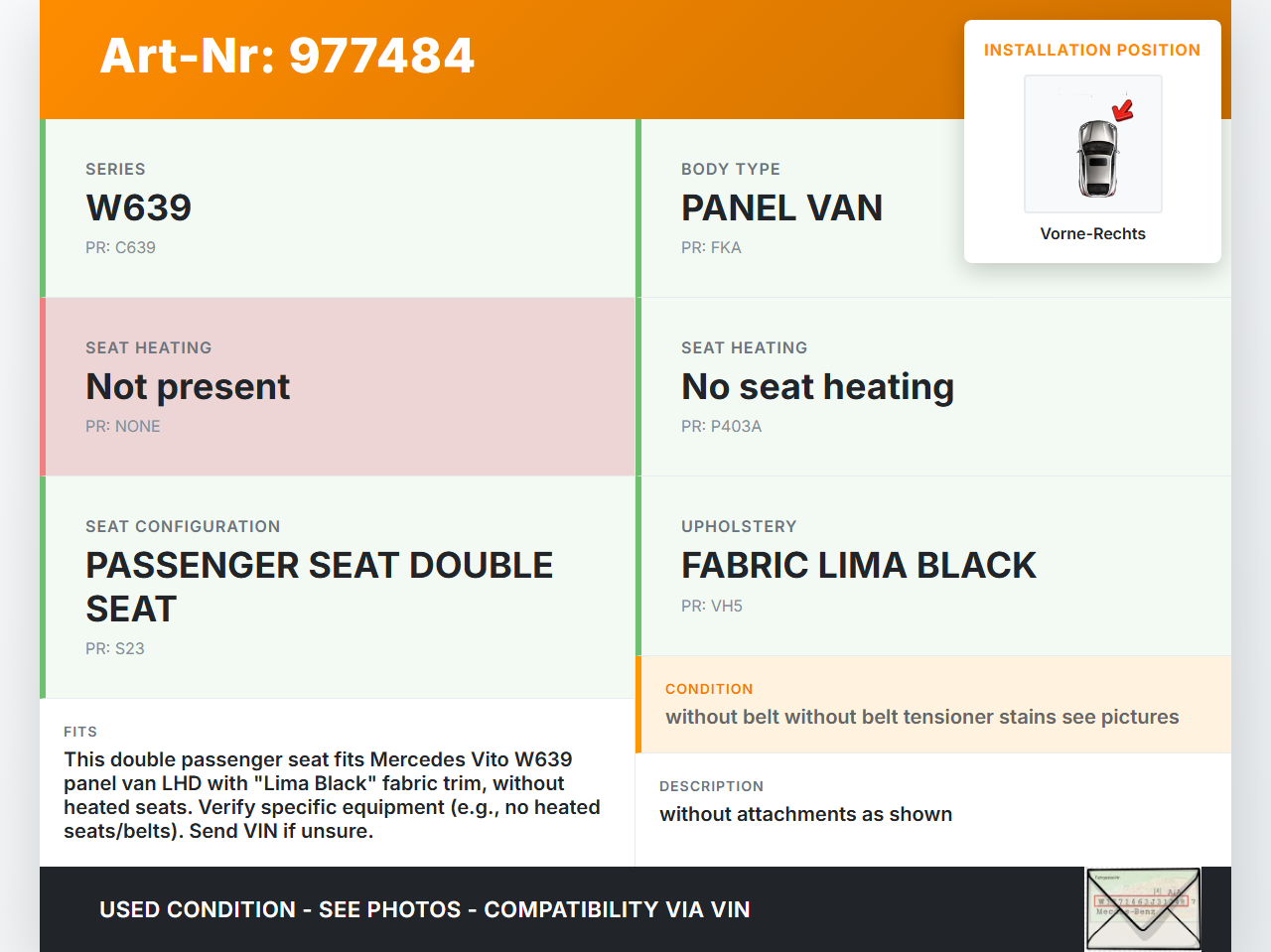Select the PR: C639 code
This screenshot has width=1271, height=952.
(120, 247)
